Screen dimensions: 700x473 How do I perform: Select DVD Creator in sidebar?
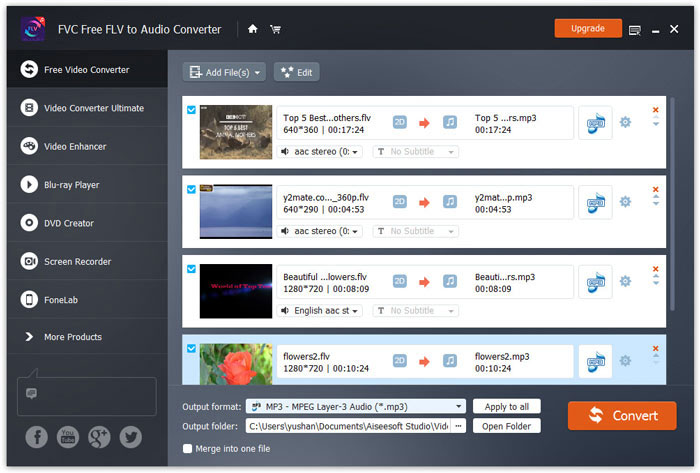[88, 223]
